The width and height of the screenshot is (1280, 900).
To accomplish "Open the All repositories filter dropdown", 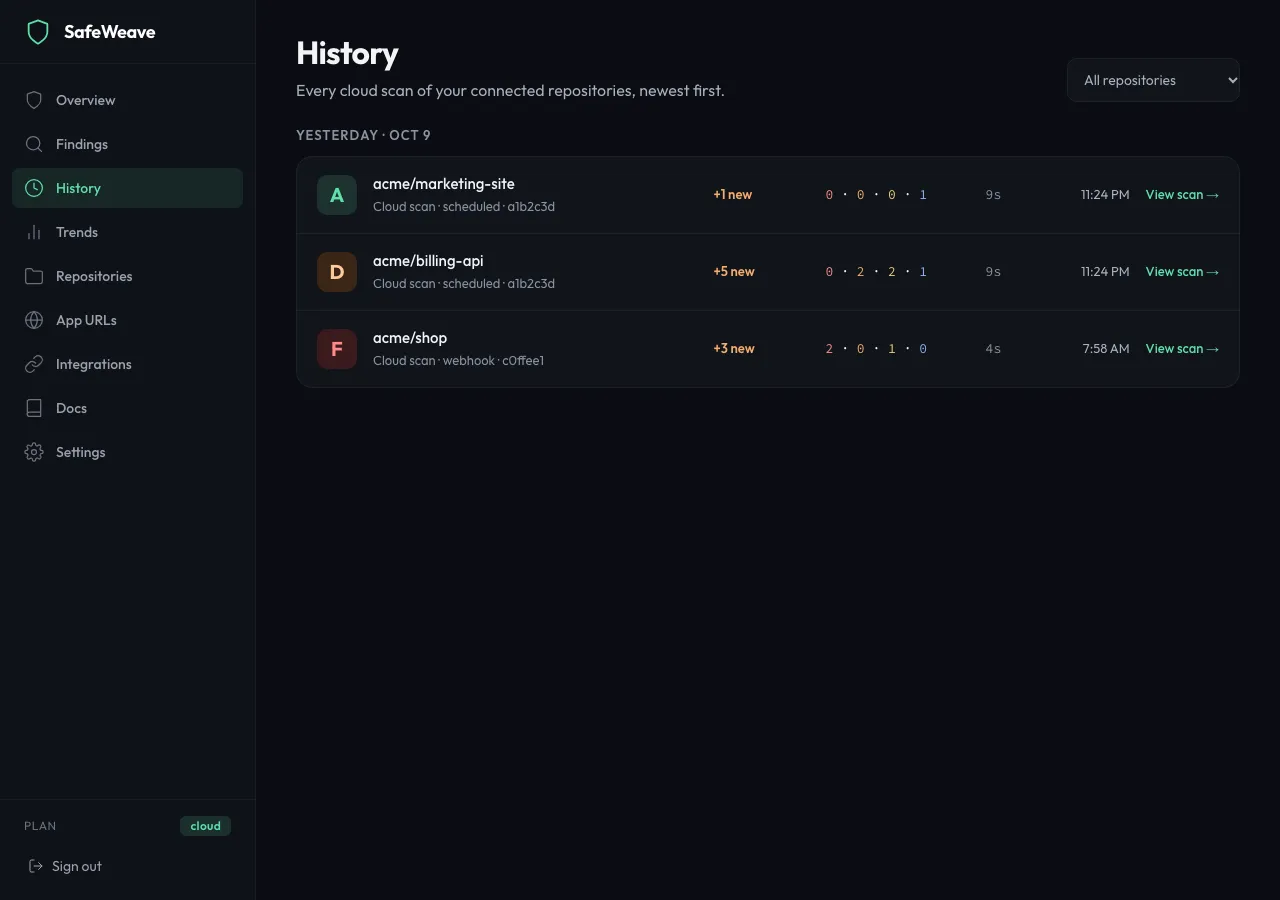I will [1153, 80].
